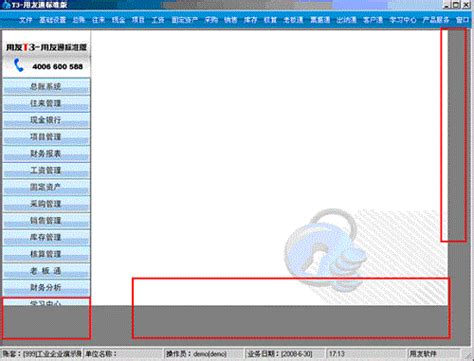Open the 基础设置 menu
This screenshot has width=474, height=361.
[53, 20]
